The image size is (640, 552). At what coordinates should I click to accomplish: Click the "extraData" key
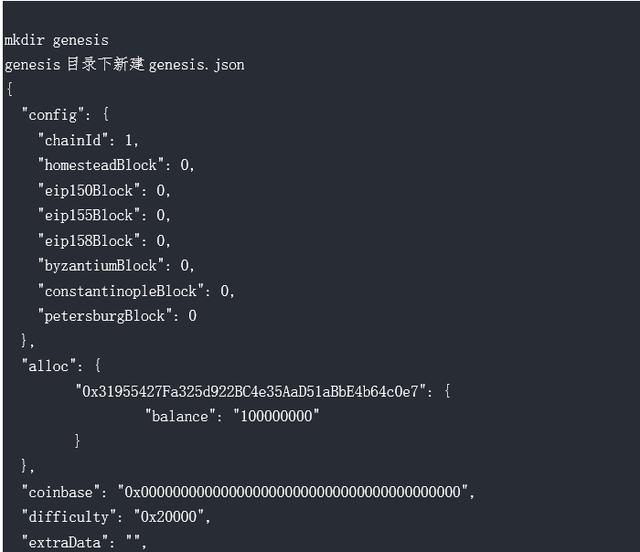point(65,542)
